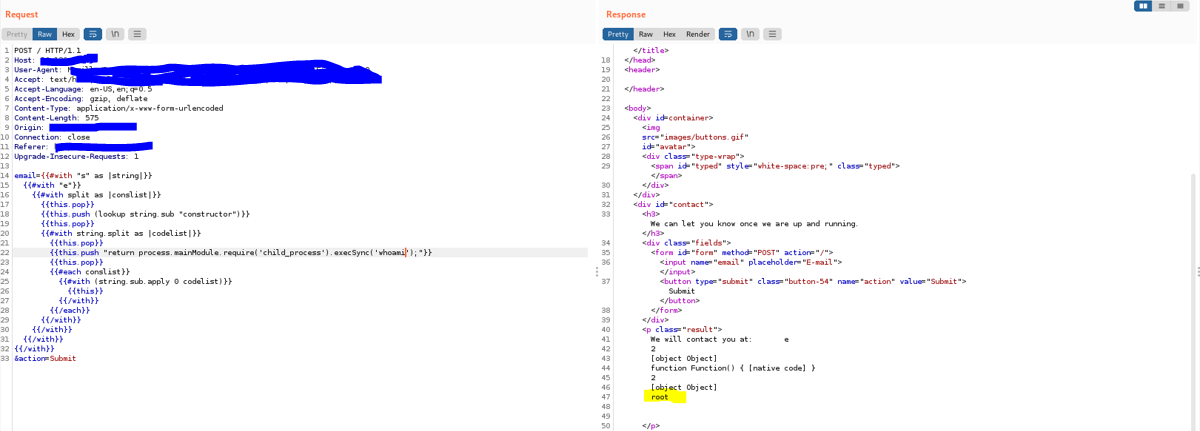
Task: Switch Response view to Raw tab
Action: pyautogui.click(x=646, y=34)
